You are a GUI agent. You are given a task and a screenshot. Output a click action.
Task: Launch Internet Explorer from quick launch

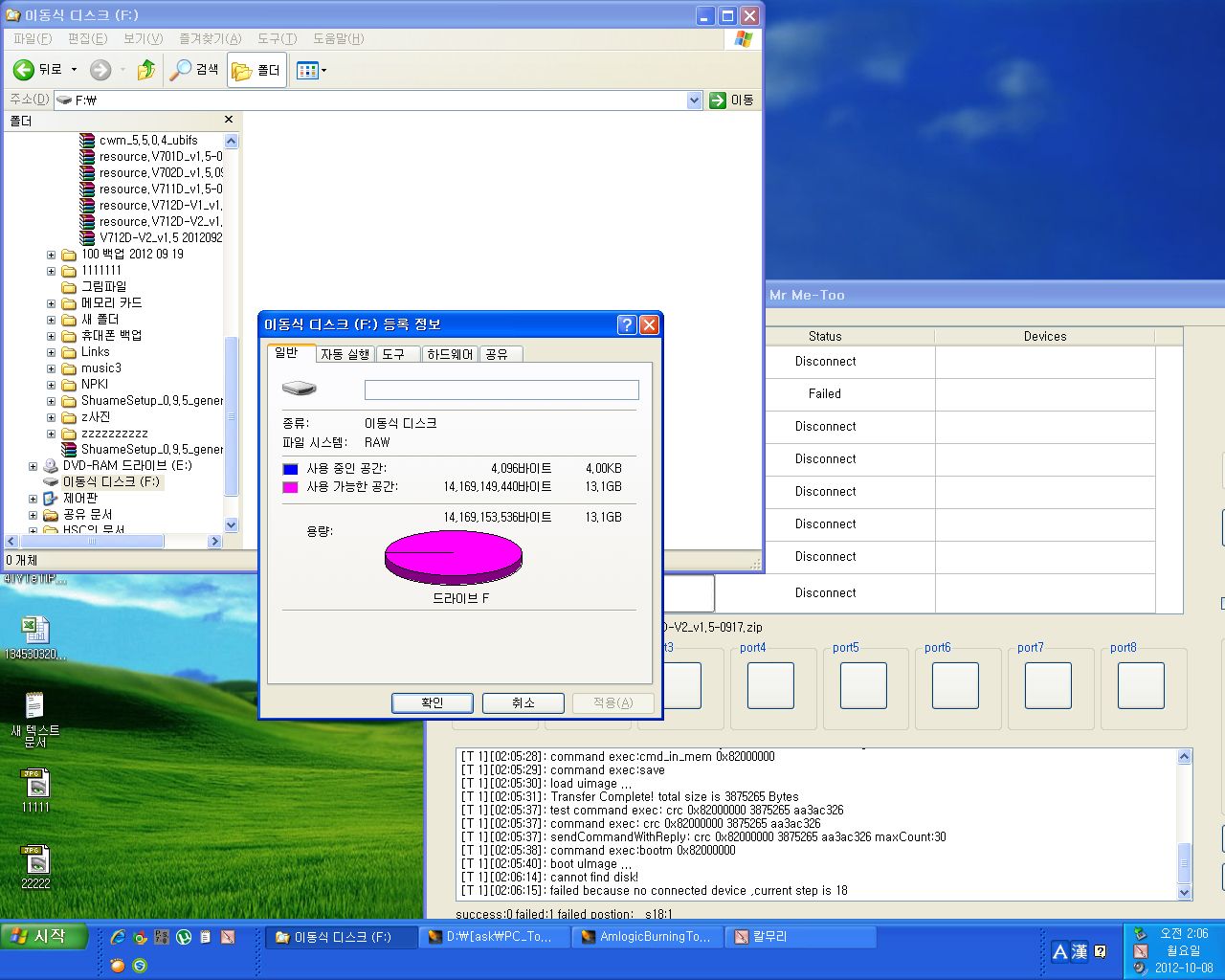[x=119, y=937]
